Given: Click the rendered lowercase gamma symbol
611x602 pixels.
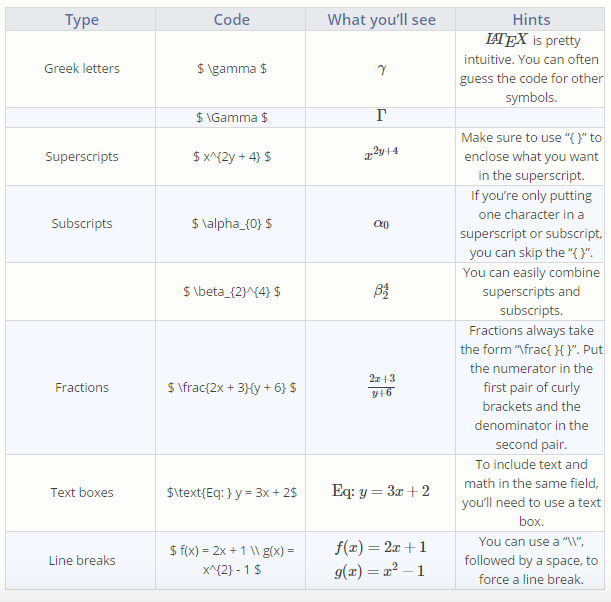Looking at the screenshot, I should pos(381,69).
